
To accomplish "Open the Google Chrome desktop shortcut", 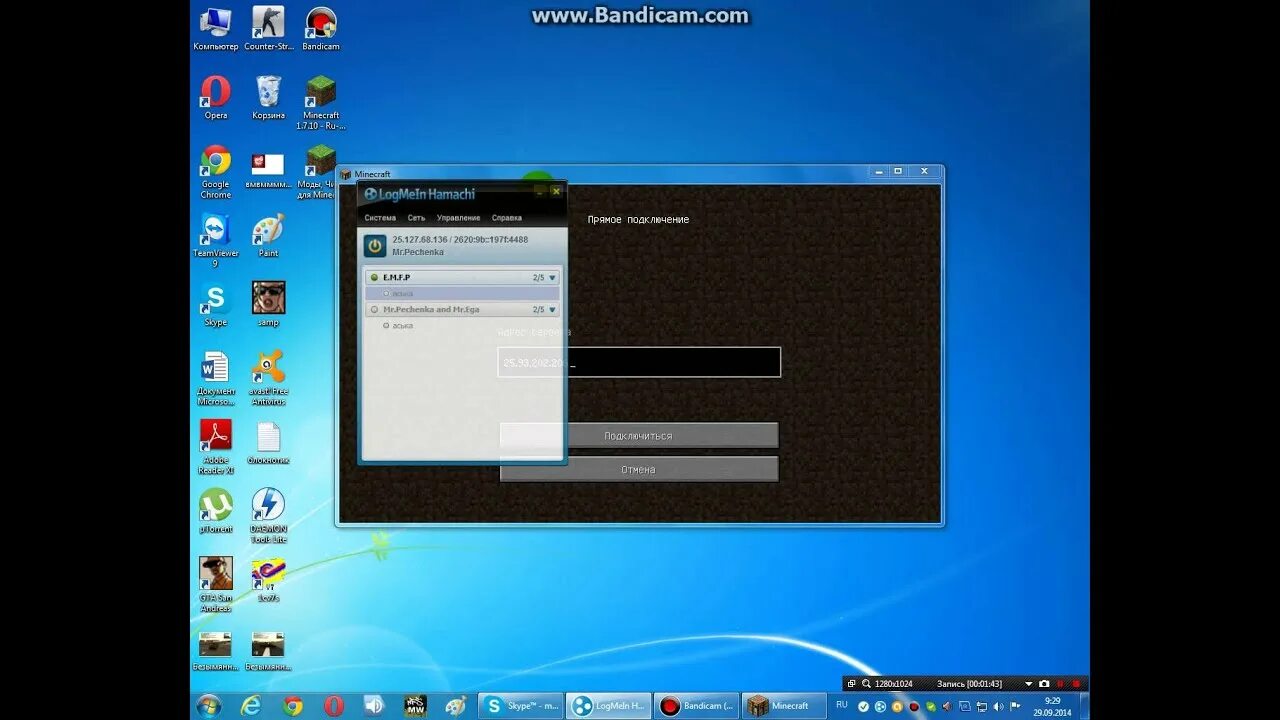I will pos(216,172).
